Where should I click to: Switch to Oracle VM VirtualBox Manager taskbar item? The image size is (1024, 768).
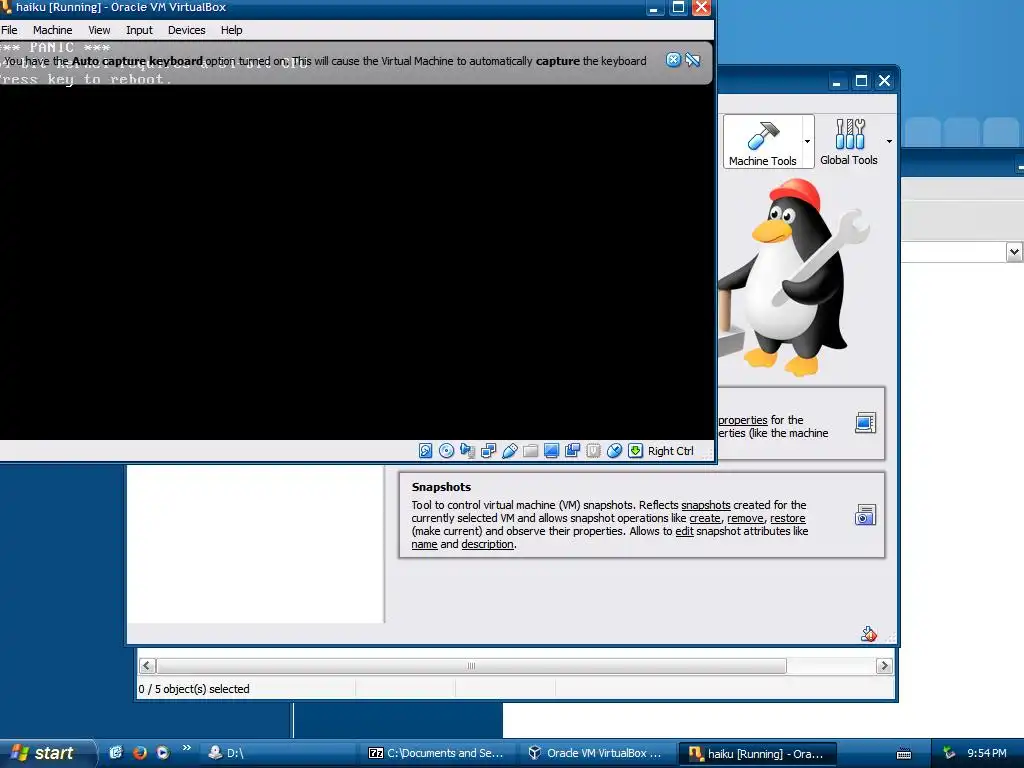[x=596, y=753]
